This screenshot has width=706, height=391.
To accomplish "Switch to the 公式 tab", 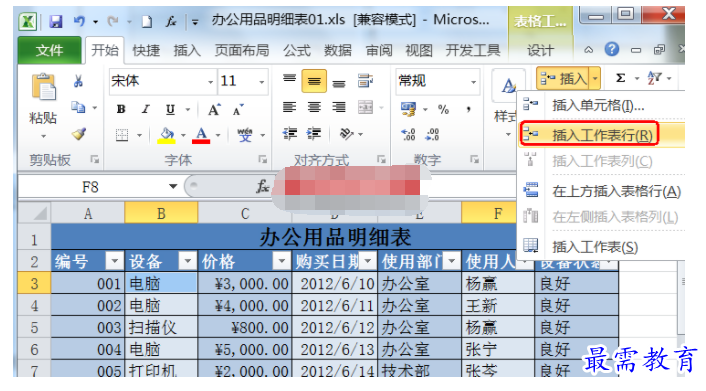I will pos(297,50).
